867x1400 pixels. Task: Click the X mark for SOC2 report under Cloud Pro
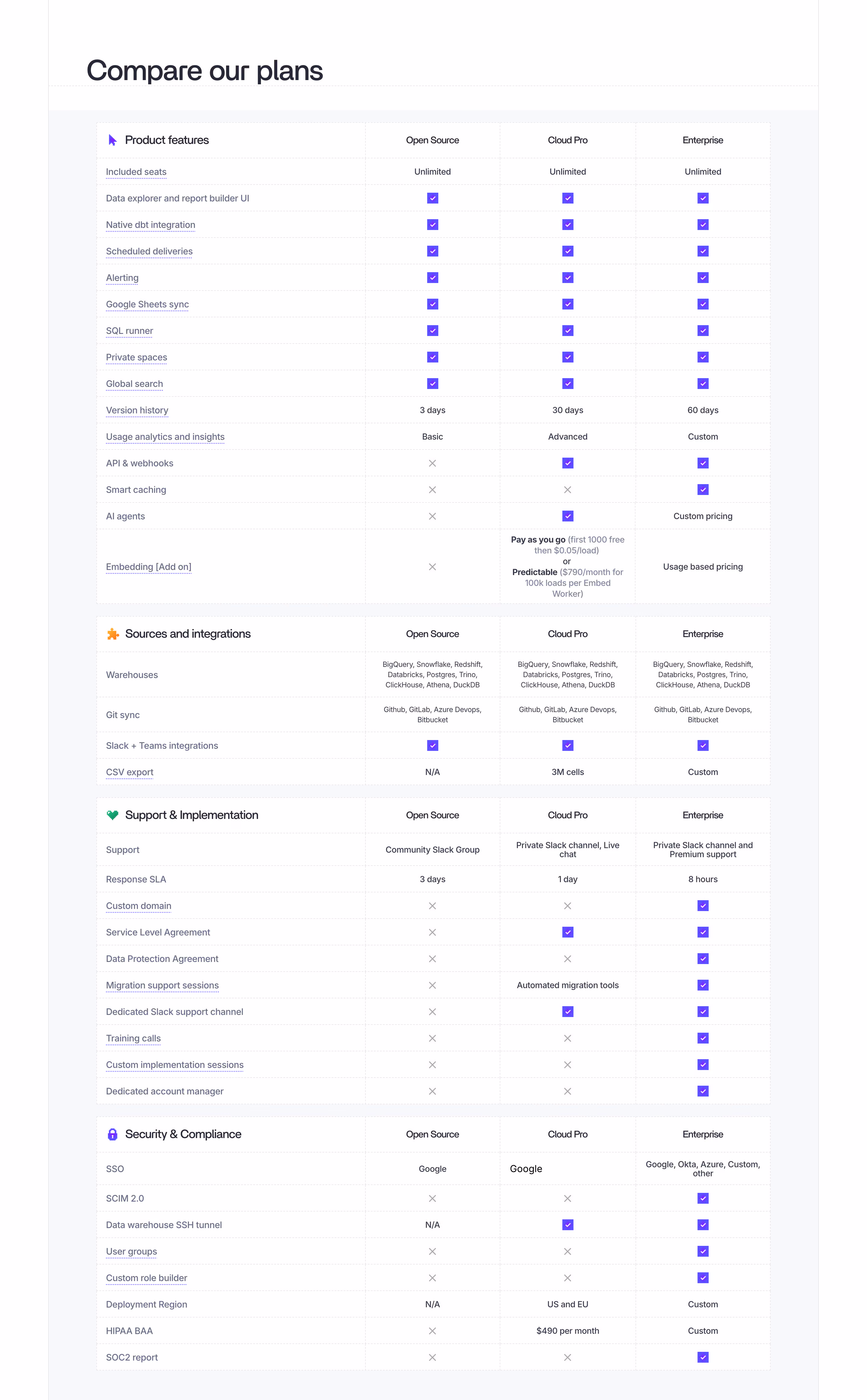568,1357
